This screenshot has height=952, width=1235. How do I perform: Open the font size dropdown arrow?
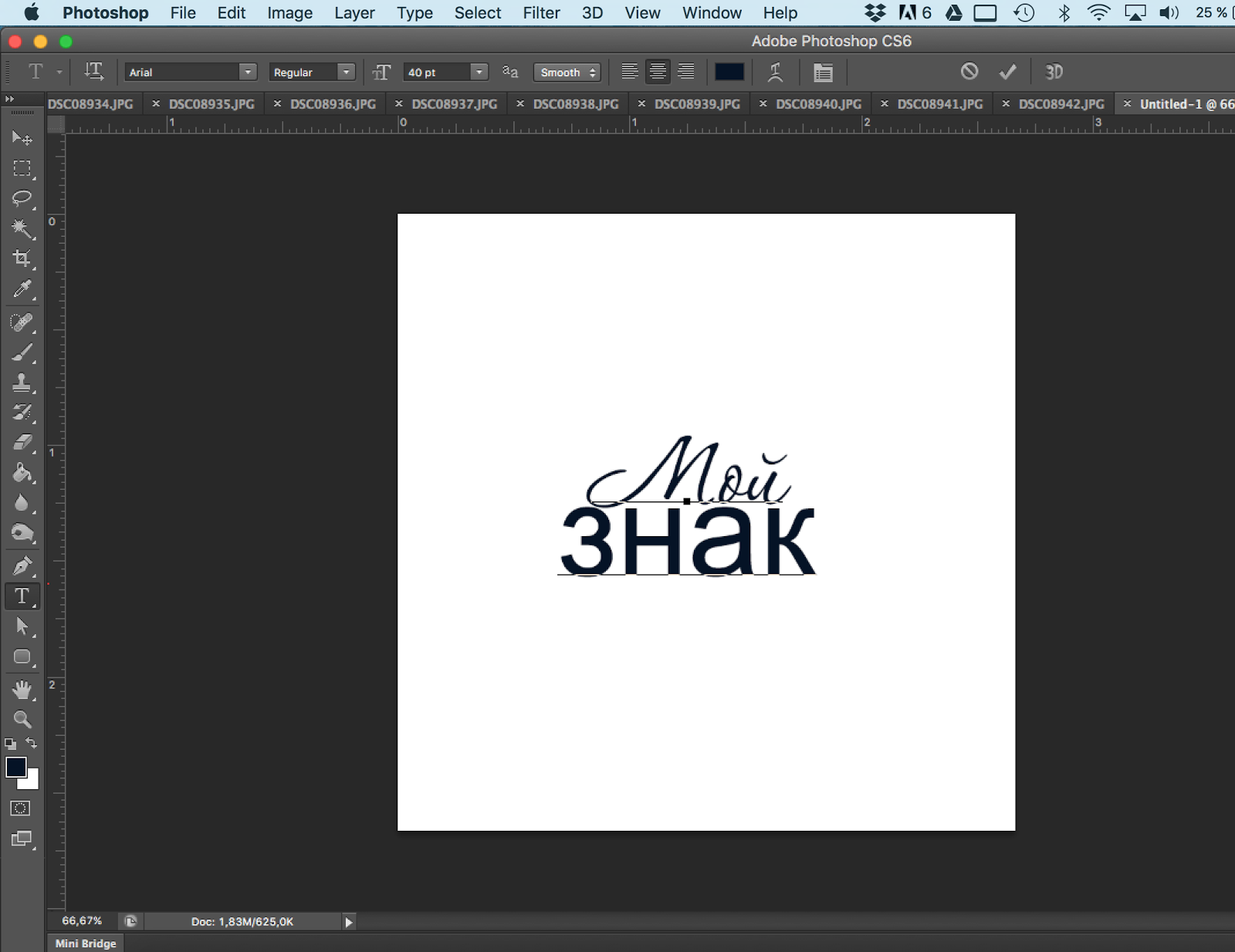click(x=479, y=72)
